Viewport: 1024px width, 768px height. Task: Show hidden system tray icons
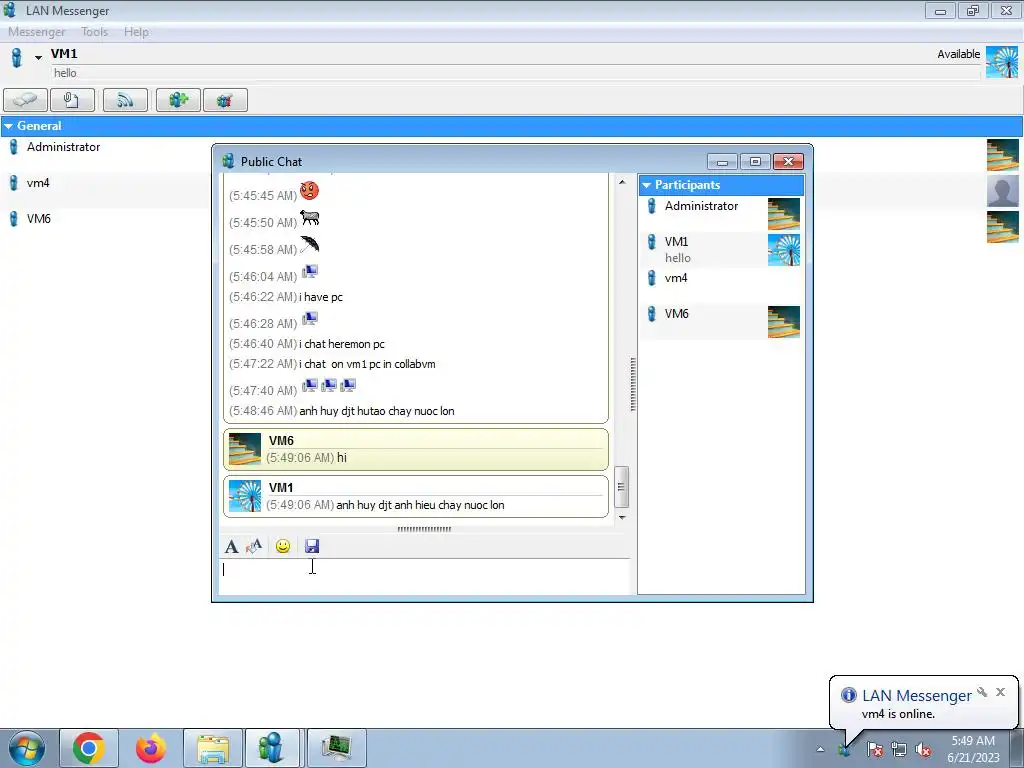click(x=820, y=750)
